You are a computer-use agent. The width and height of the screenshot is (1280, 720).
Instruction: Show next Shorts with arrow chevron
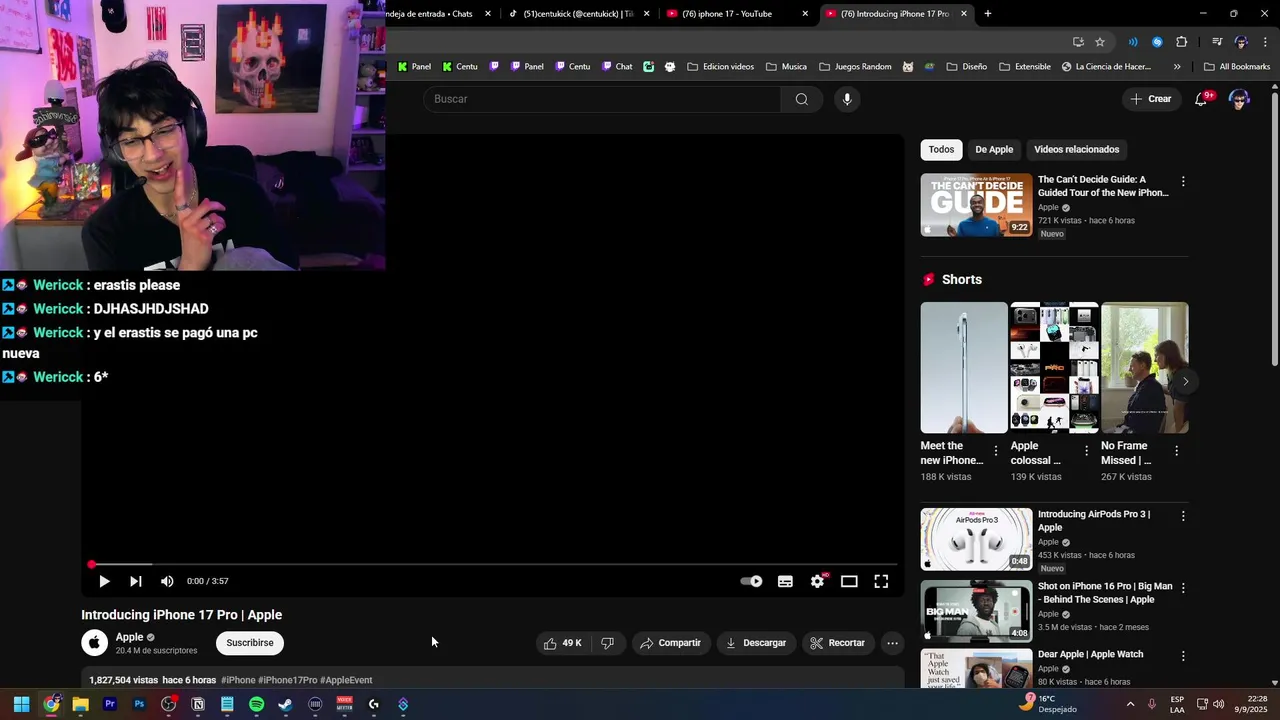1185,381
